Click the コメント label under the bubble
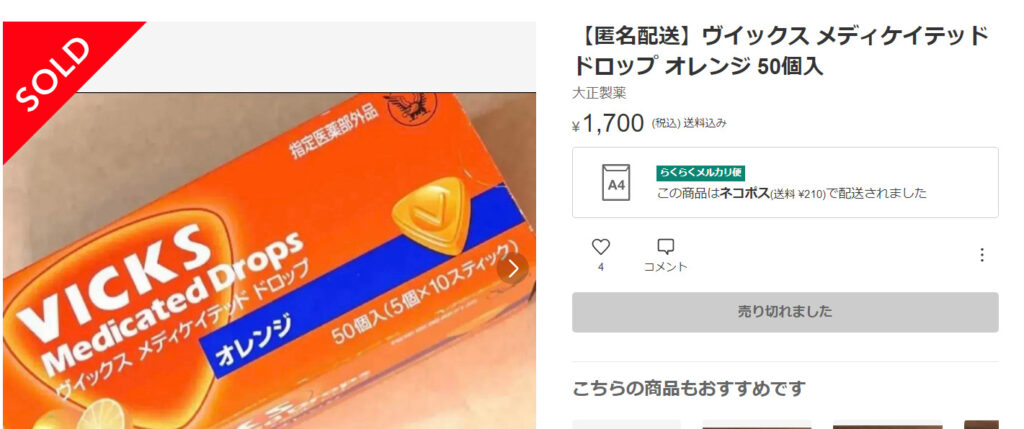1024x429 pixels. point(665,266)
